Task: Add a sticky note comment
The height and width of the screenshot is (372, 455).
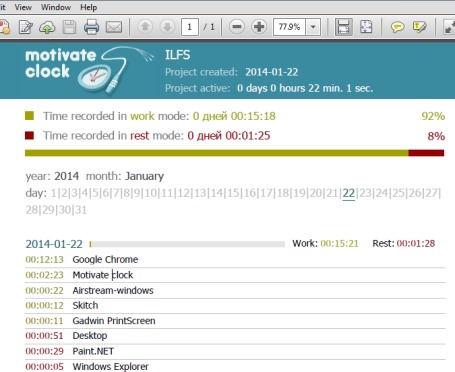Action: [397, 27]
